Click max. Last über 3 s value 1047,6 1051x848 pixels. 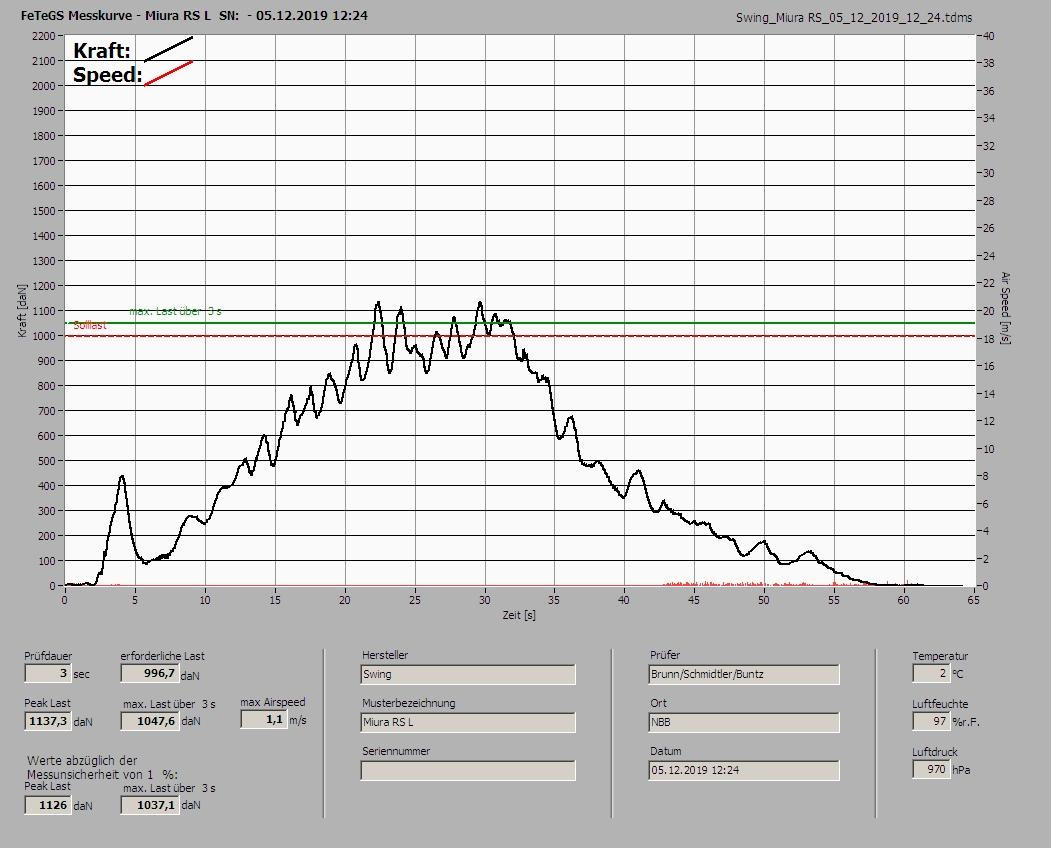click(150, 721)
